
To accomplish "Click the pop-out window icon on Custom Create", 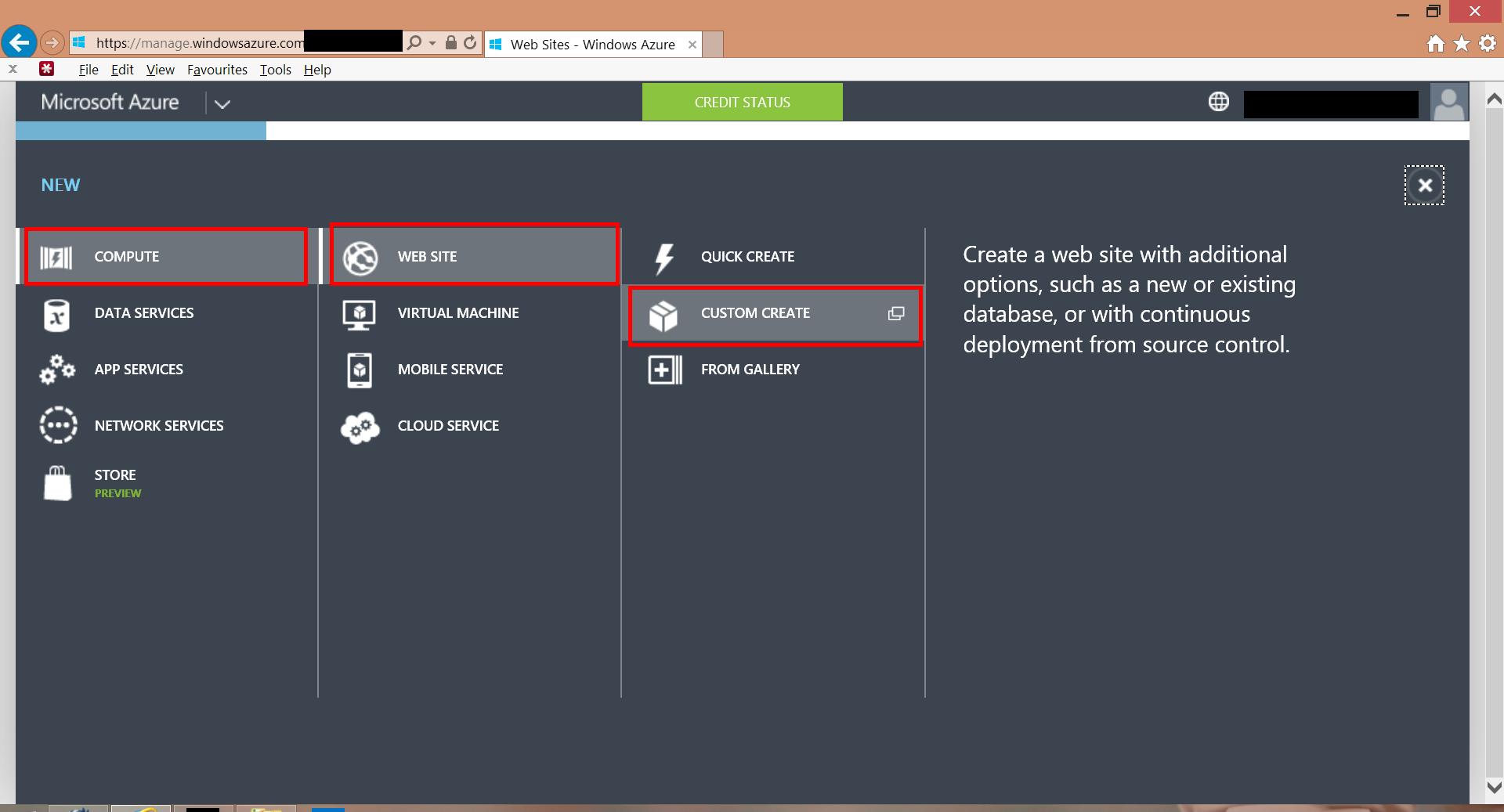I will pos(896,313).
